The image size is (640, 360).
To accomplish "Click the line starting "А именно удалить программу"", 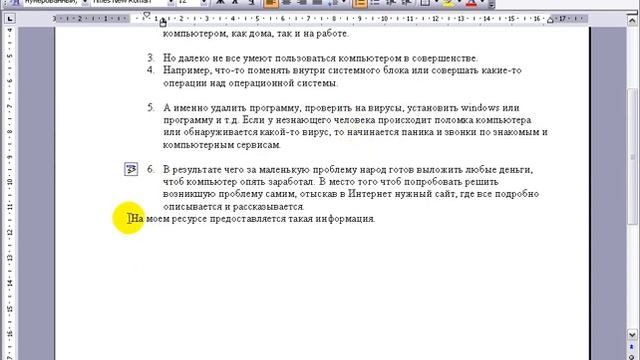I will click(x=341, y=108).
